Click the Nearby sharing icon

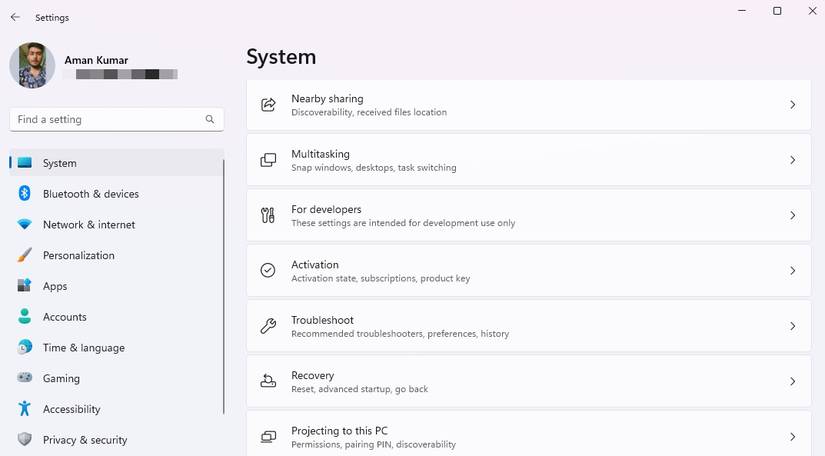tap(268, 105)
